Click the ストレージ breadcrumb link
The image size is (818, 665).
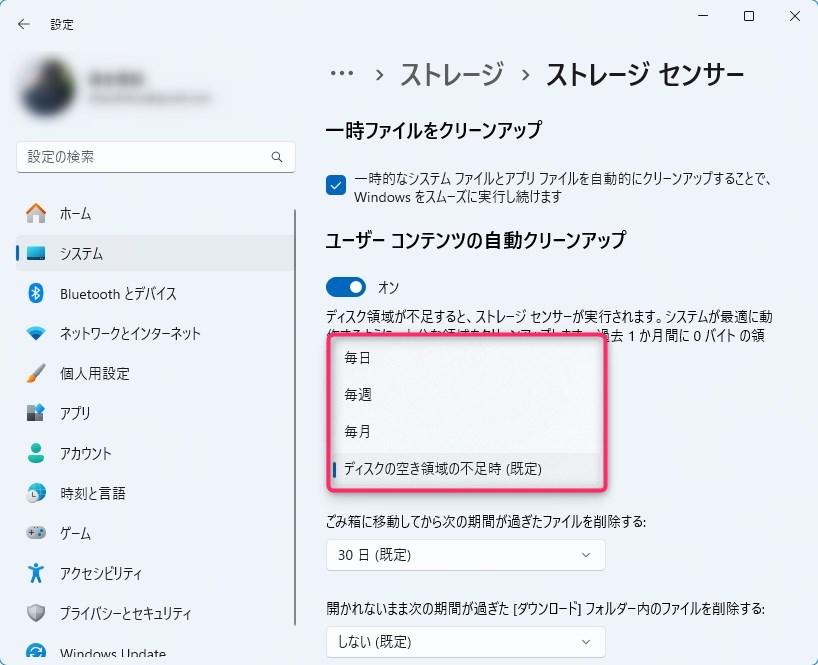451,74
